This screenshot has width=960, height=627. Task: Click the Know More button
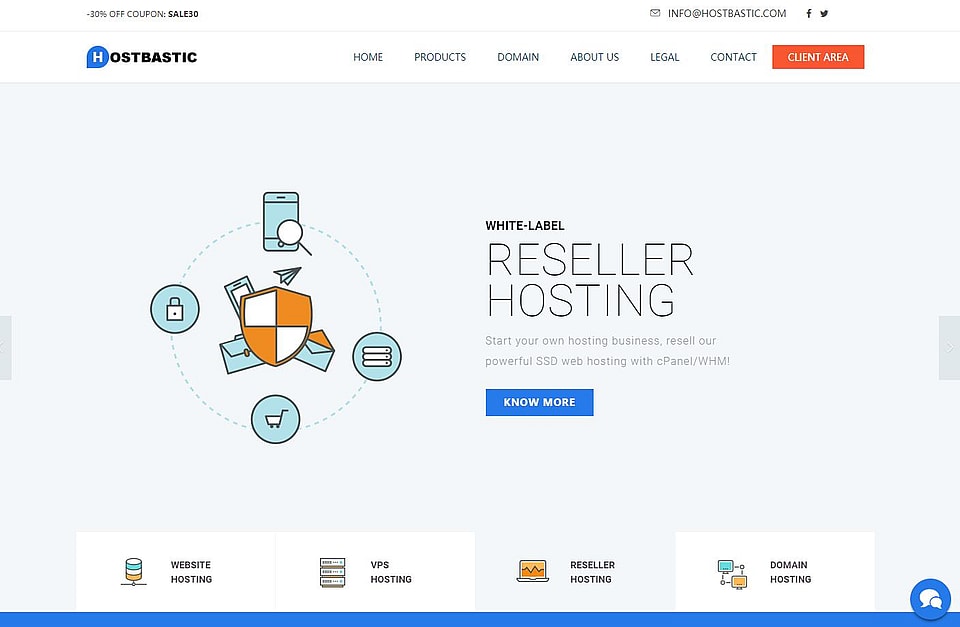pos(539,402)
